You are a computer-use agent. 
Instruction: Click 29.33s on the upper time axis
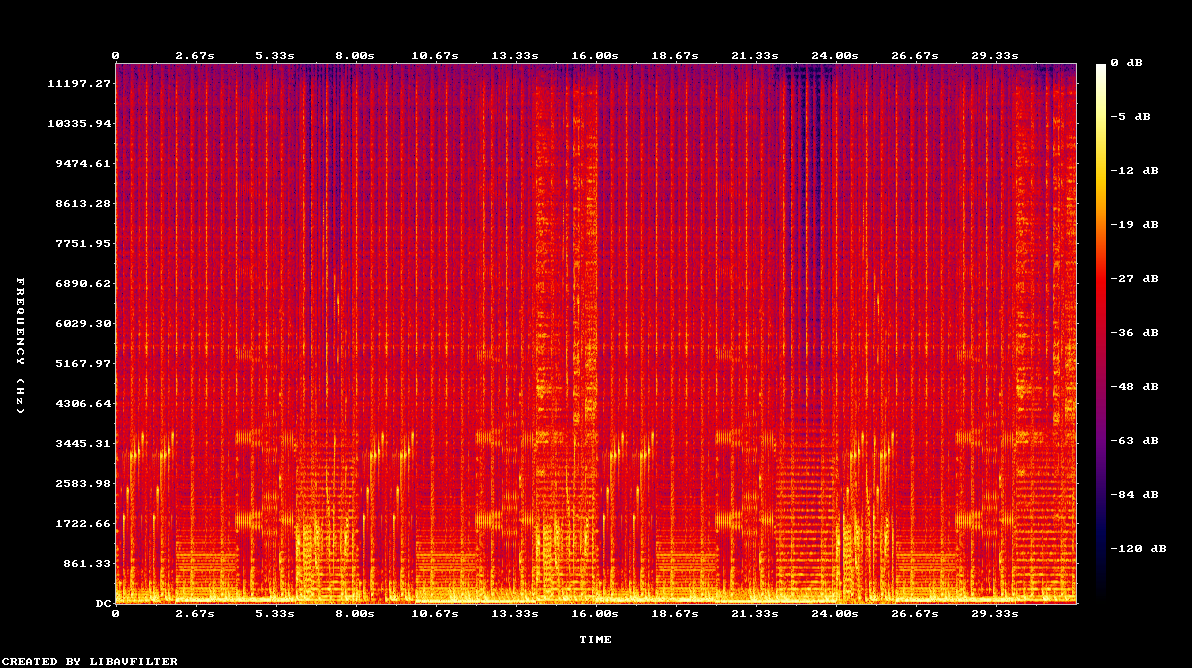click(994, 56)
